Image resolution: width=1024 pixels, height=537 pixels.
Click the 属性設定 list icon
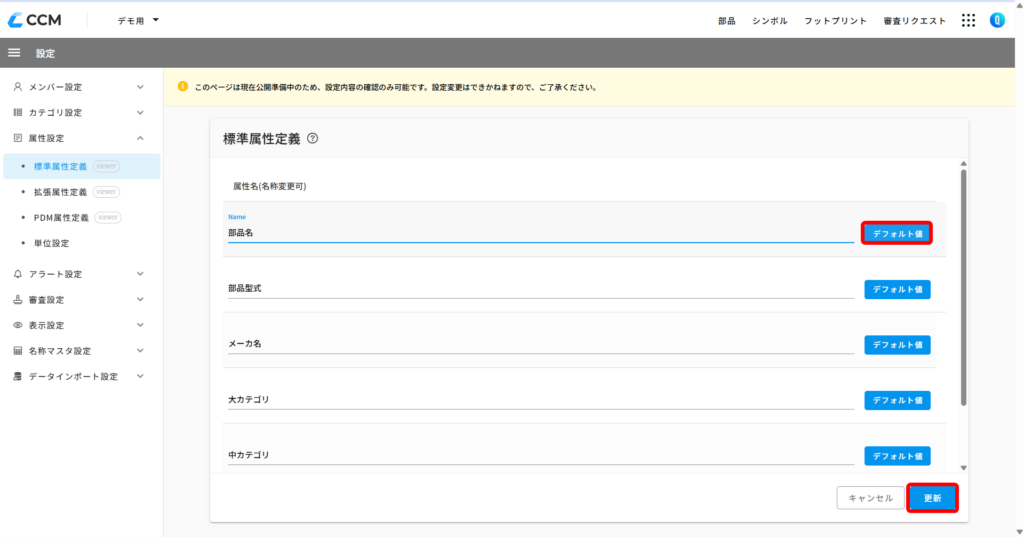point(18,138)
